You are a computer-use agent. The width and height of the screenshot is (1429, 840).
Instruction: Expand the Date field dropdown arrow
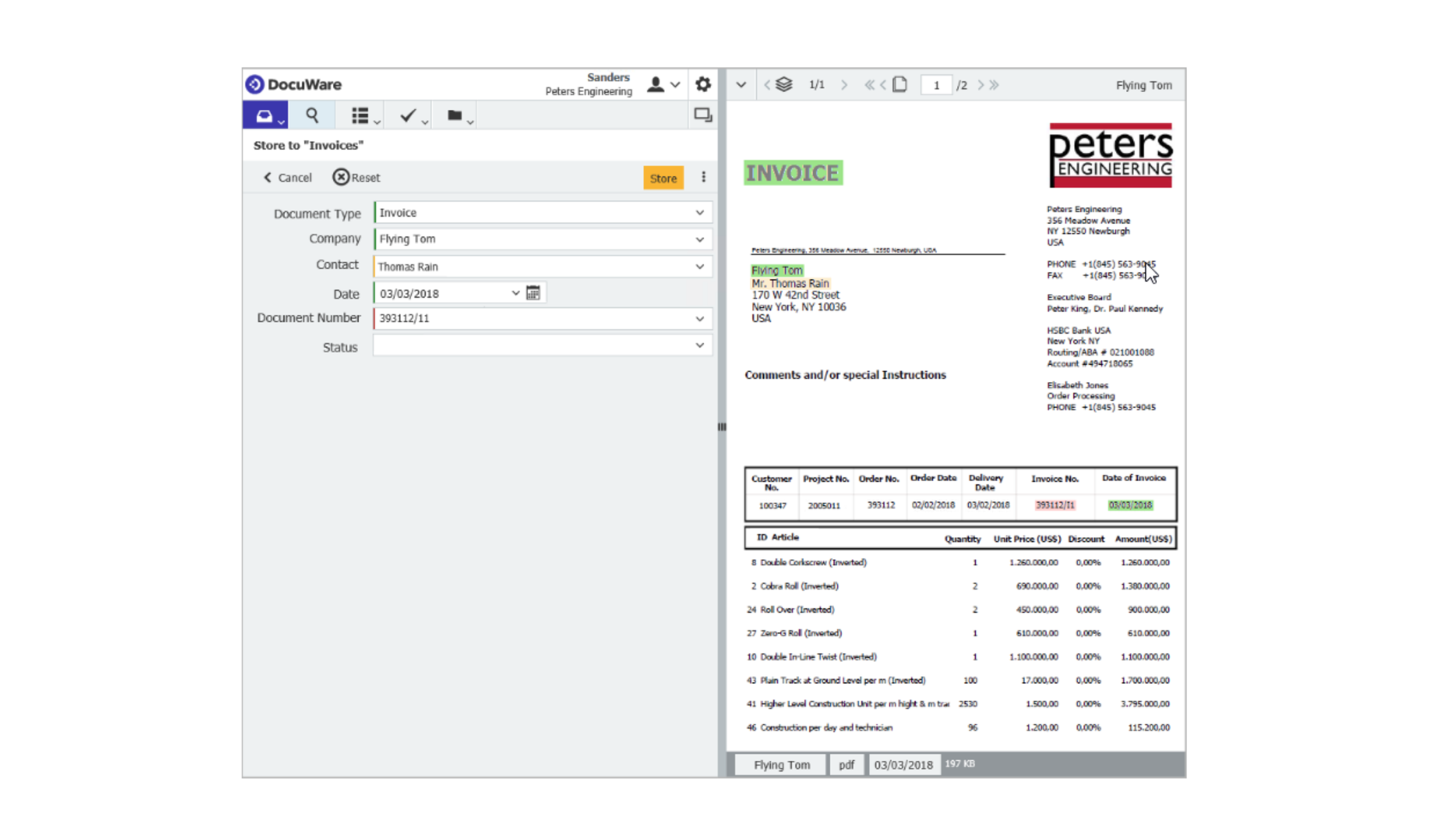tap(515, 293)
